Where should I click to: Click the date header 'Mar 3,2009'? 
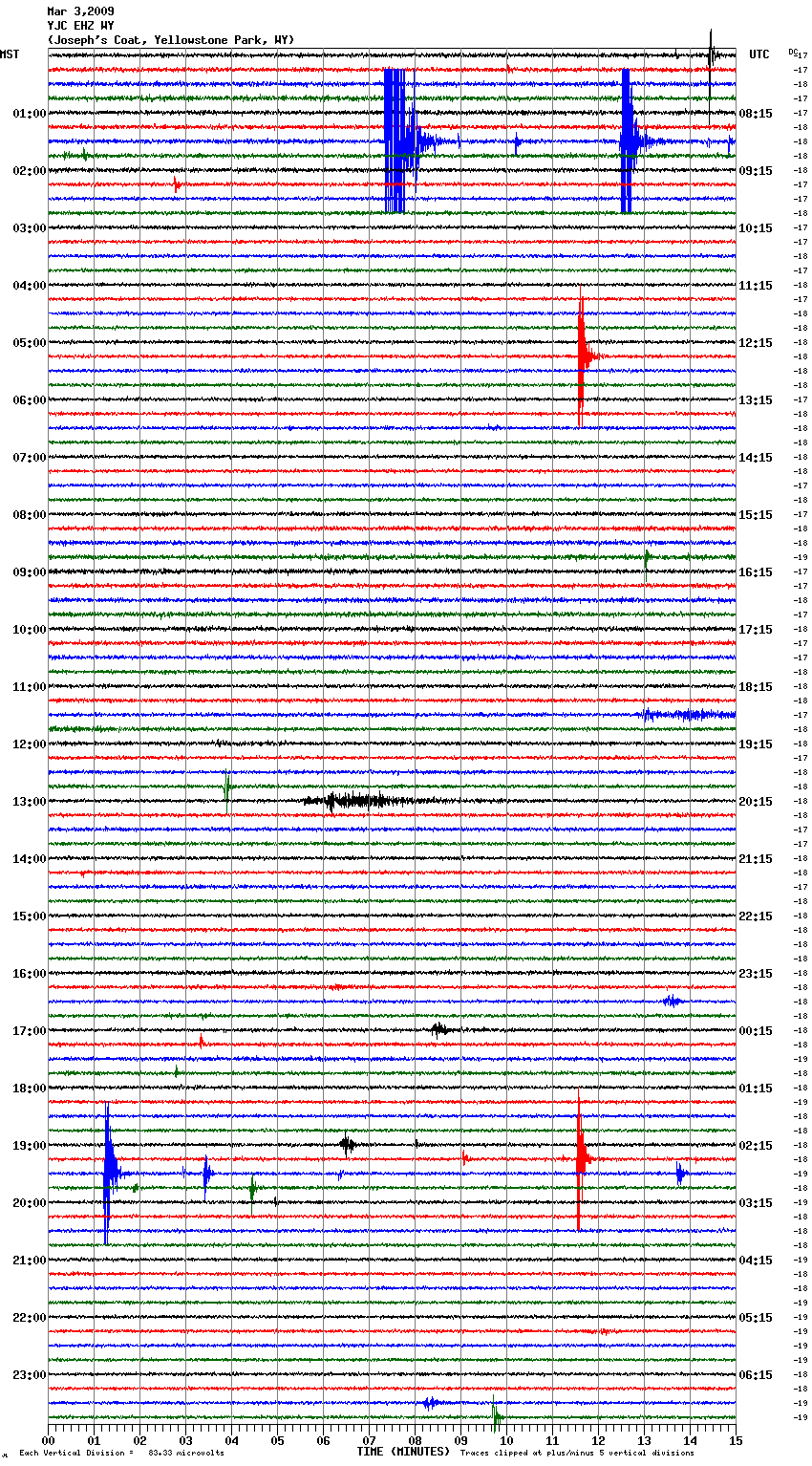point(80,11)
